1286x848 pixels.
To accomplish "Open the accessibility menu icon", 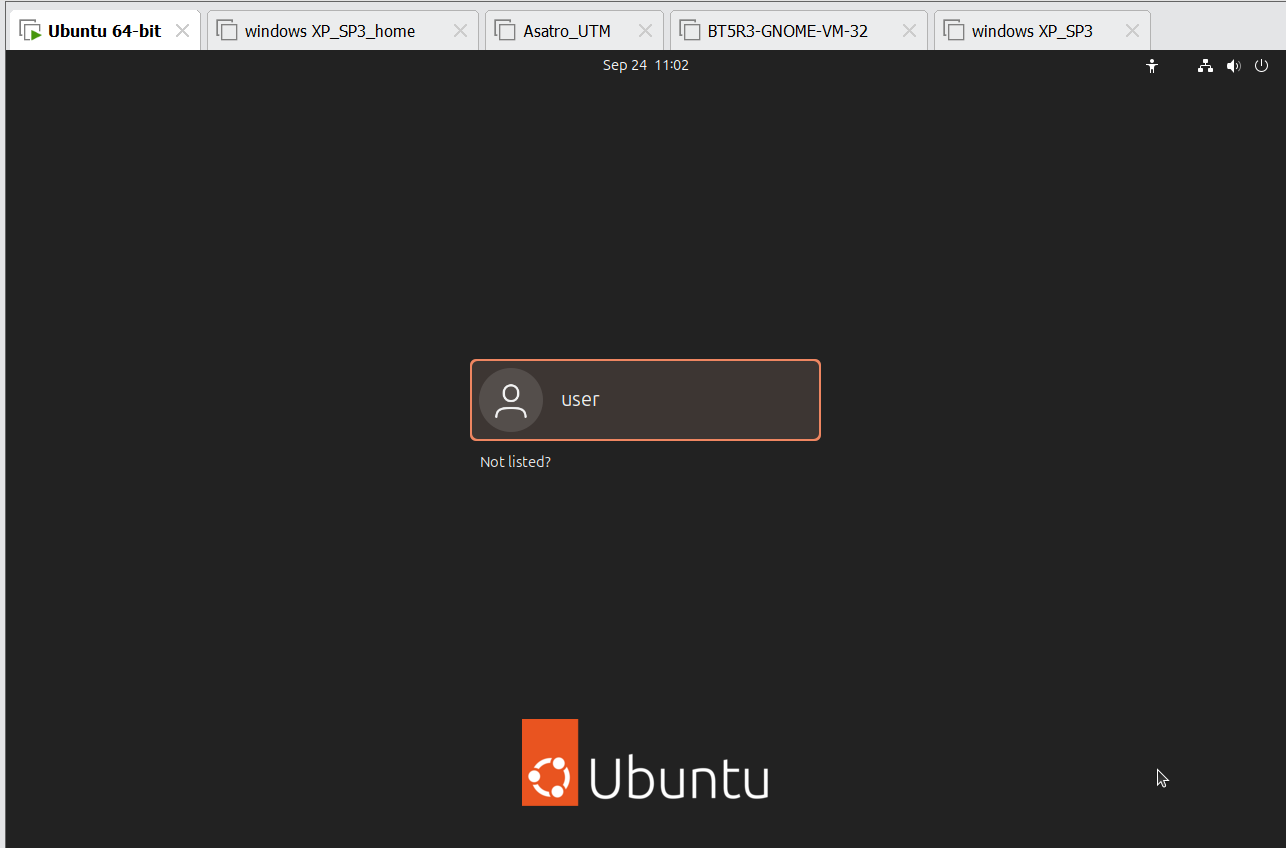I will click(1152, 66).
